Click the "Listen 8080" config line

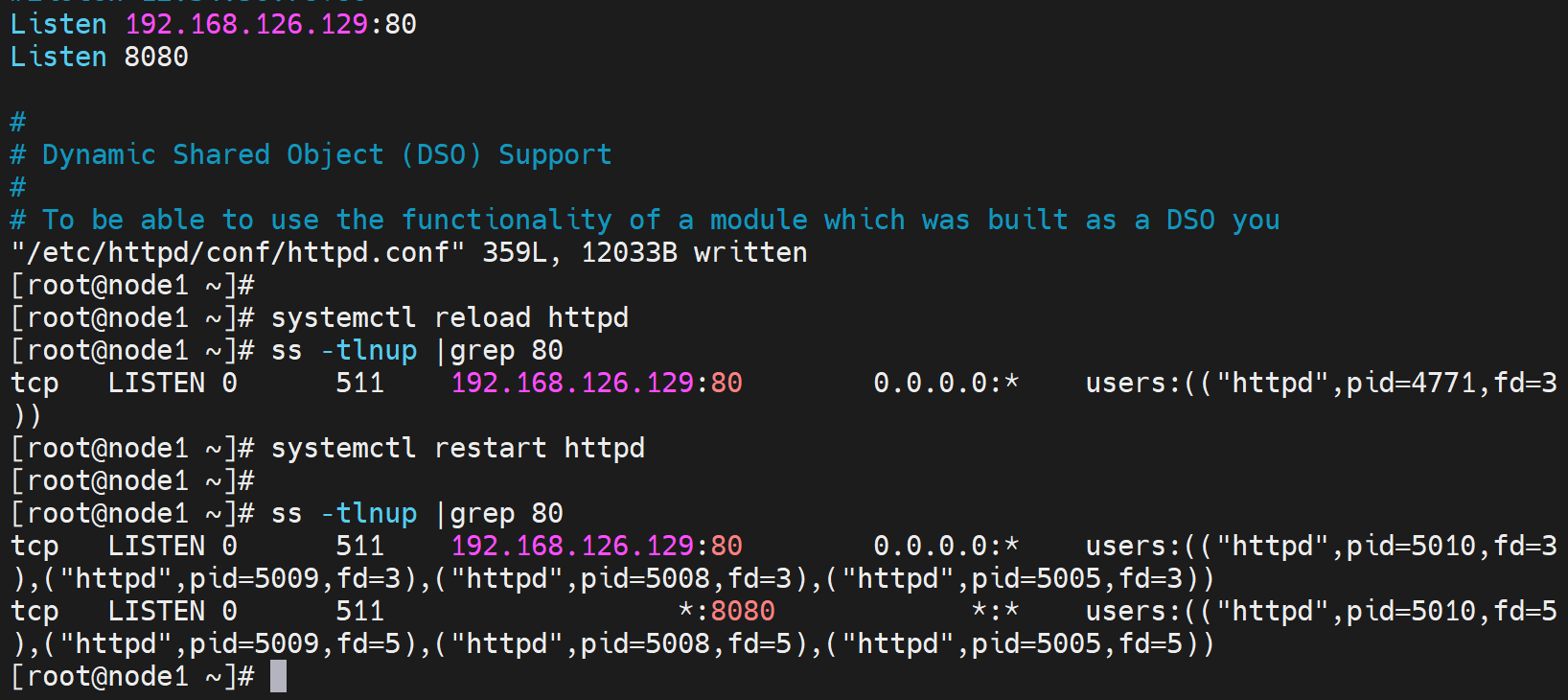(100, 57)
